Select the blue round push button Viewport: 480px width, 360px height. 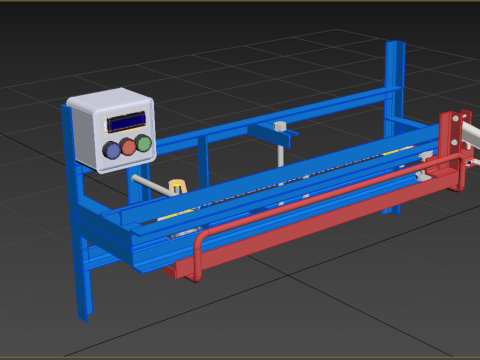tap(112, 150)
